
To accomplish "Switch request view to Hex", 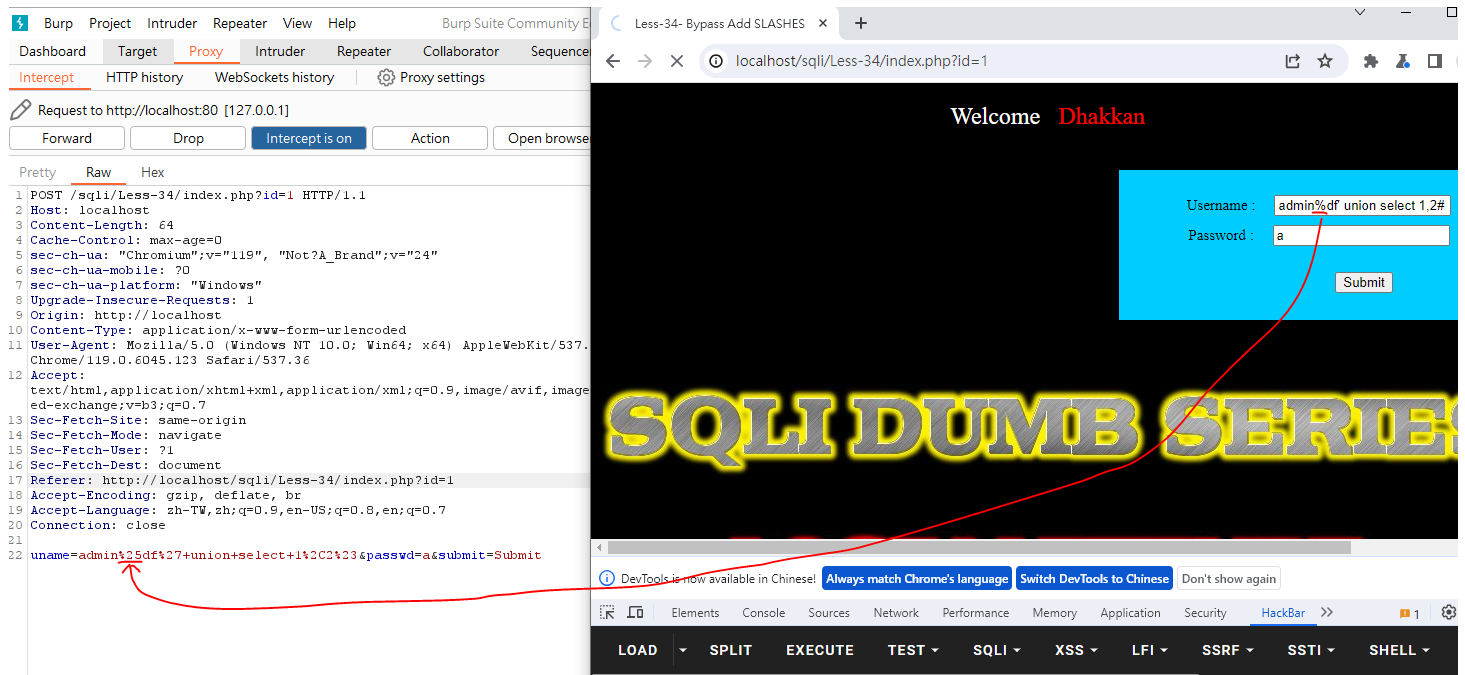I will tap(153, 172).
